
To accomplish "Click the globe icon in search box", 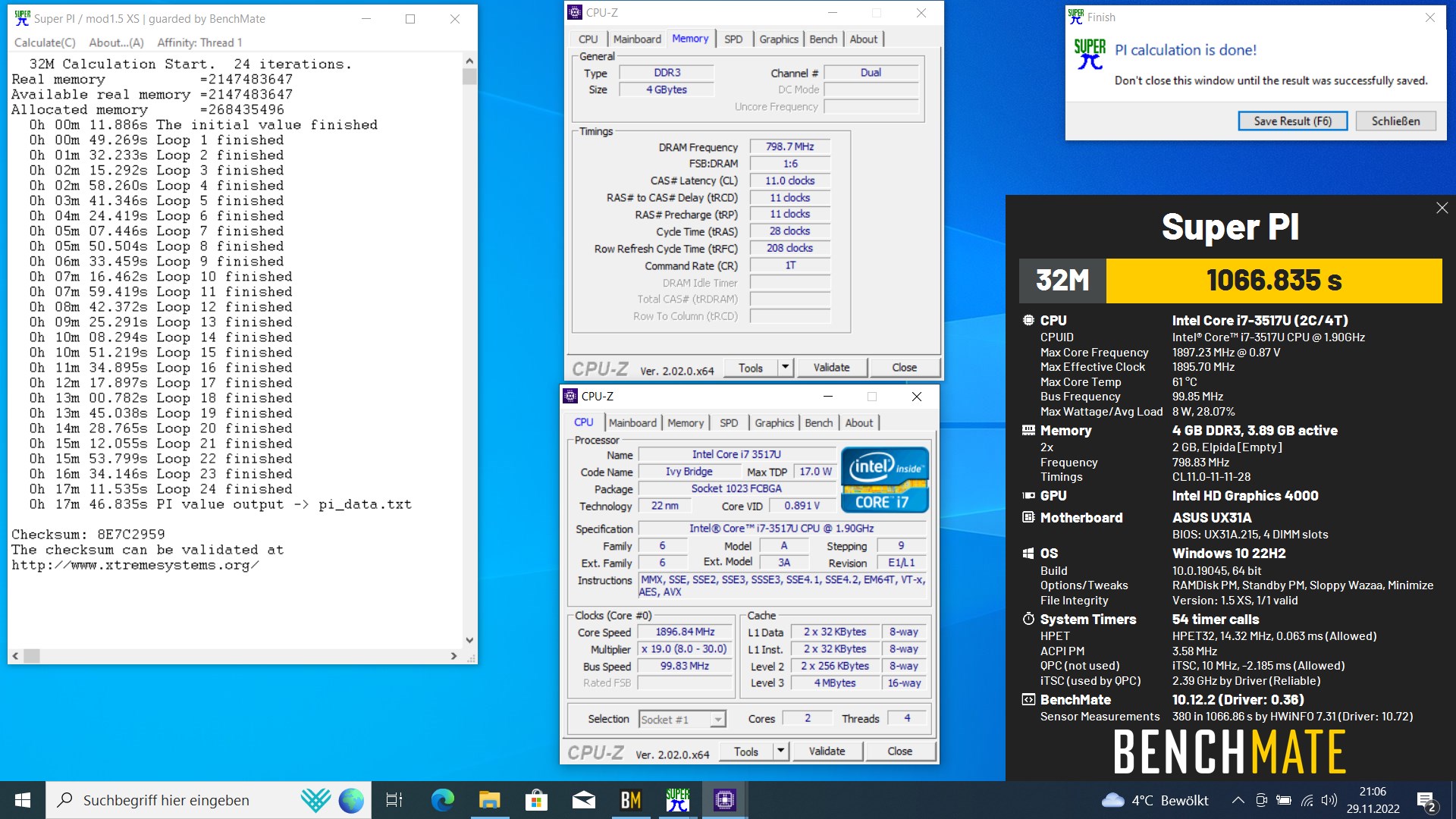I will tap(351, 800).
